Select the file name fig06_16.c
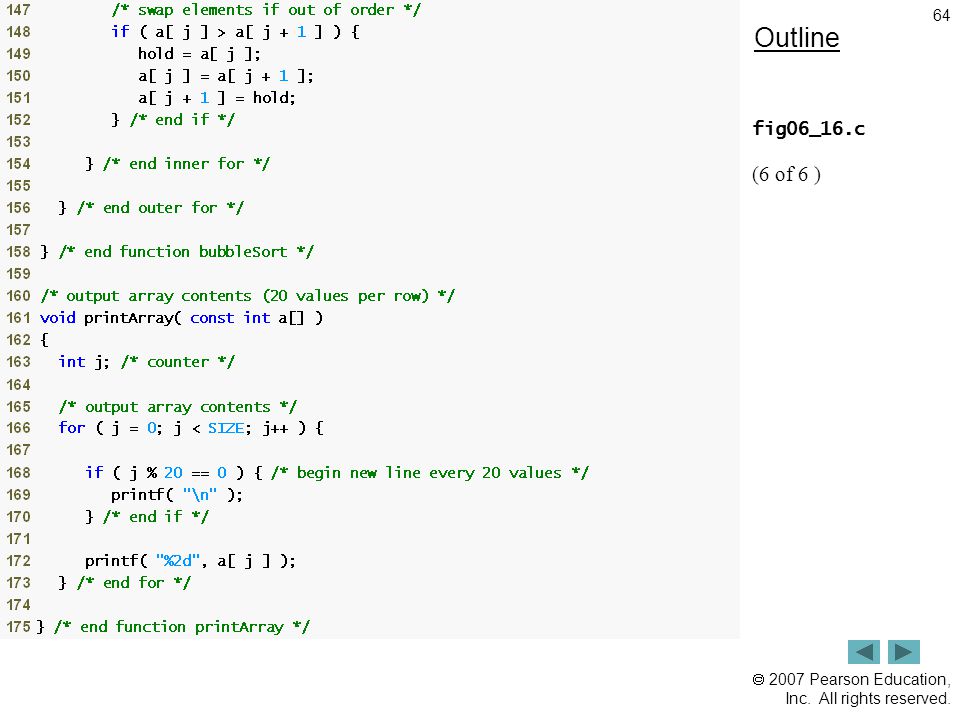The width and height of the screenshot is (960, 720). pyautogui.click(x=808, y=129)
